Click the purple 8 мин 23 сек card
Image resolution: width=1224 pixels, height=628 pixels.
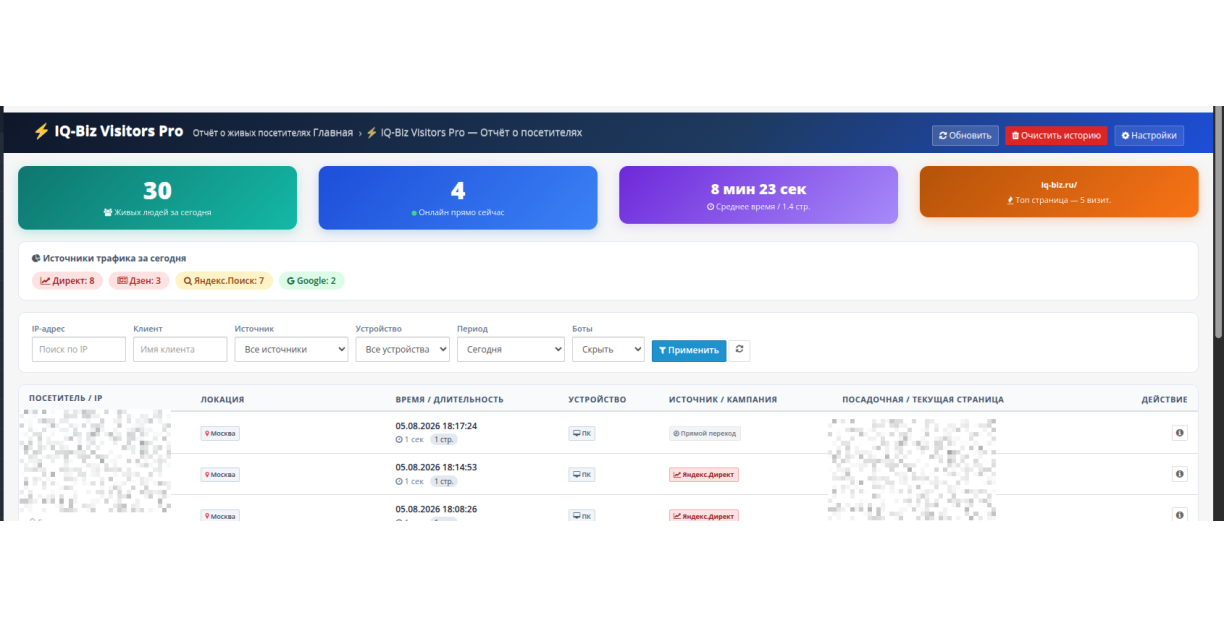tap(758, 195)
